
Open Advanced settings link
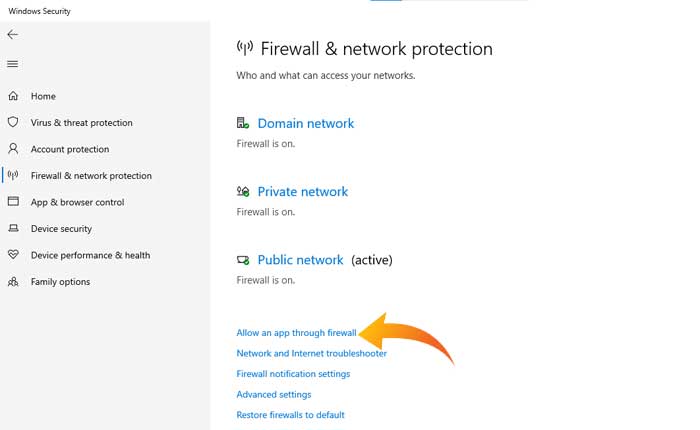(273, 394)
